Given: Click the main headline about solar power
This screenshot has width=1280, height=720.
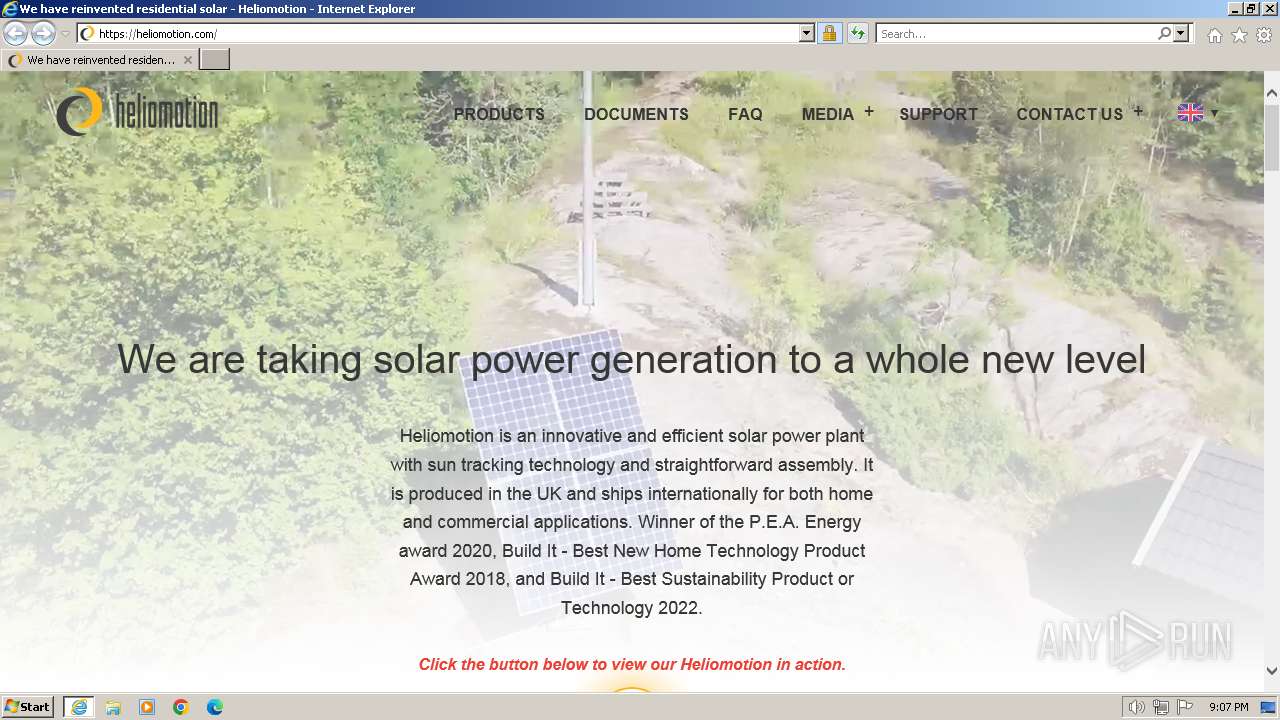Looking at the screenshot, I should 631,359.
